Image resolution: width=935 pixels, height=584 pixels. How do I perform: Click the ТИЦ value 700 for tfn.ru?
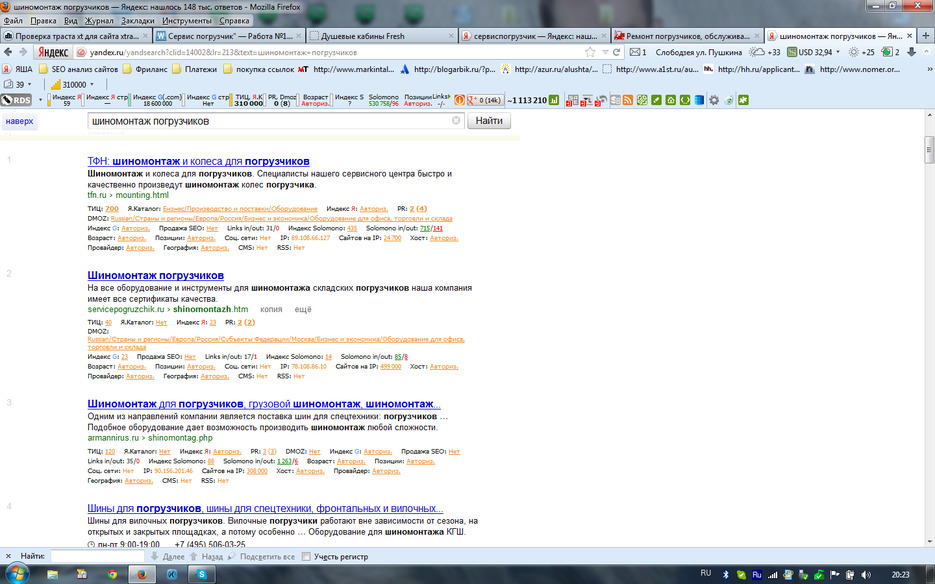pyautogui.click(x=112, y=209)
